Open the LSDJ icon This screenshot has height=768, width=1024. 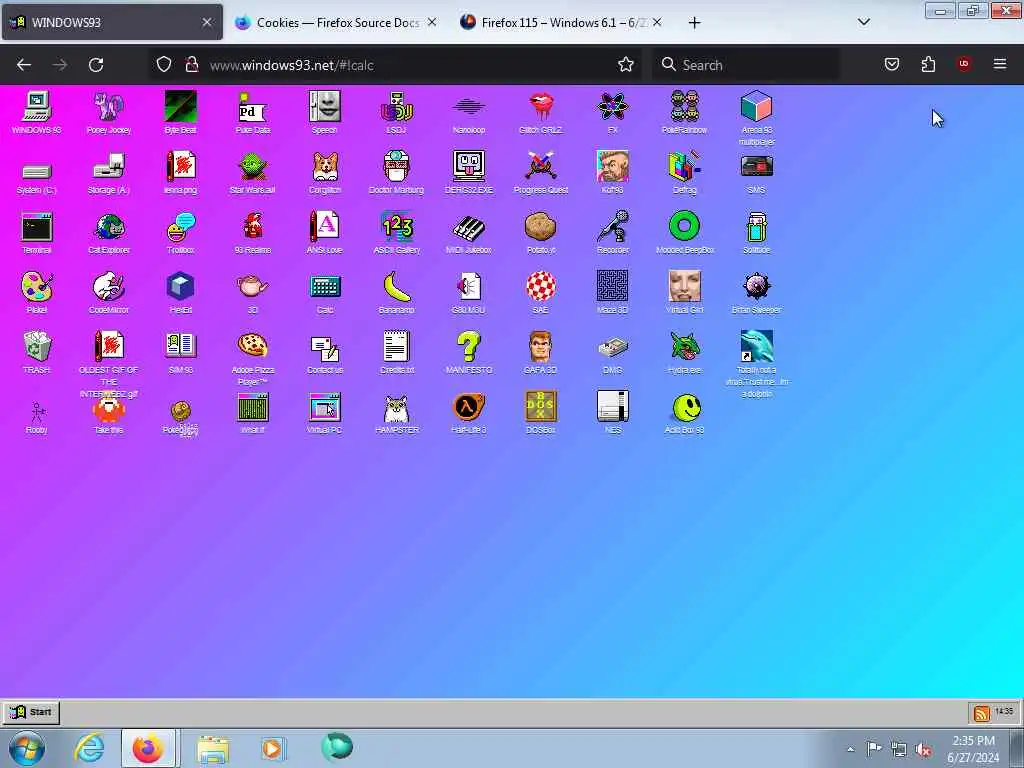click(396, 106)
